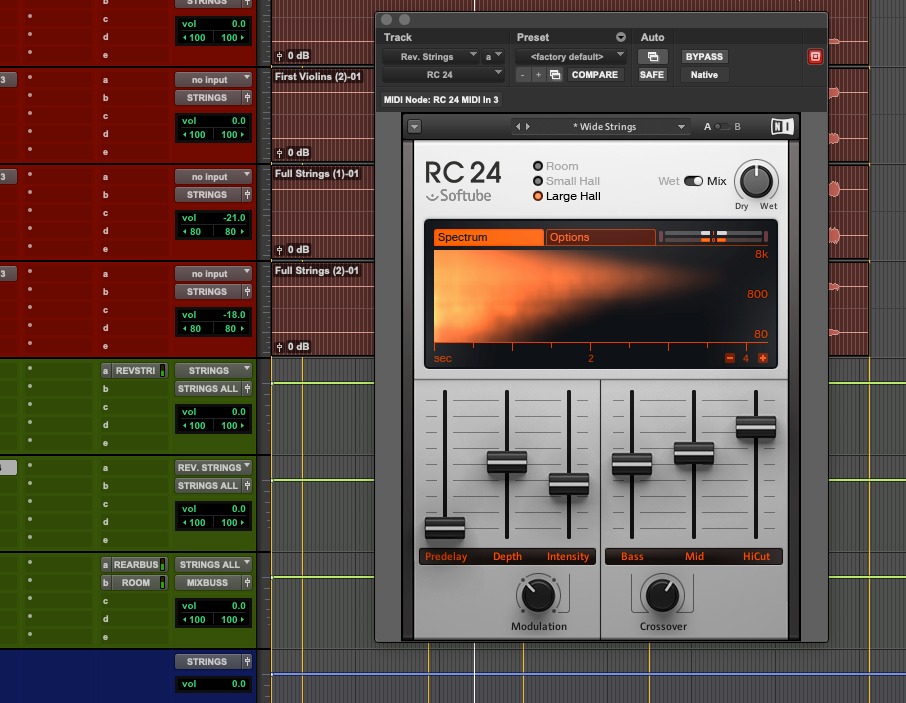The image size is (906, 703).
Task: Click the Depth fader handle
Action: click(x=507, y=462)
